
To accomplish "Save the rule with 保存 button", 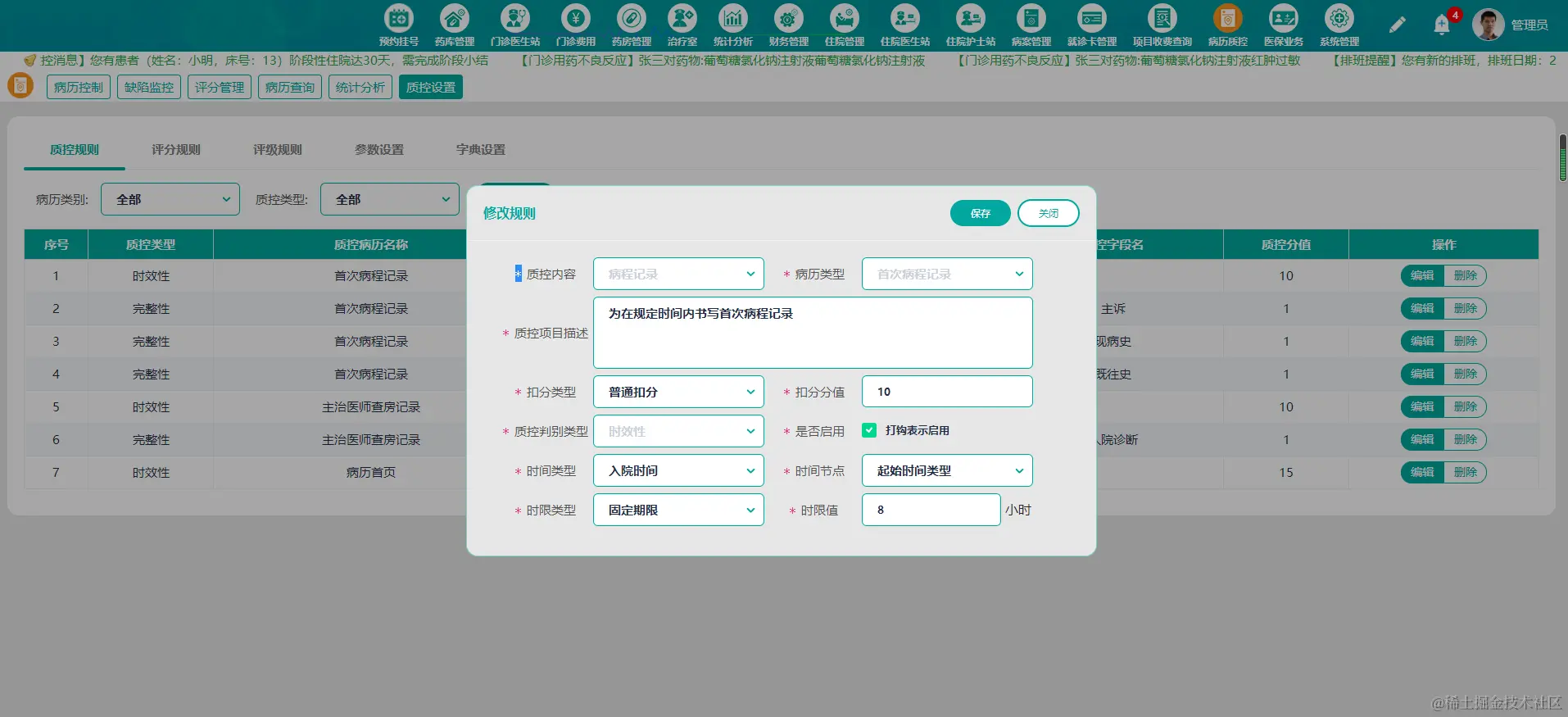I will (x=981, y=213).
